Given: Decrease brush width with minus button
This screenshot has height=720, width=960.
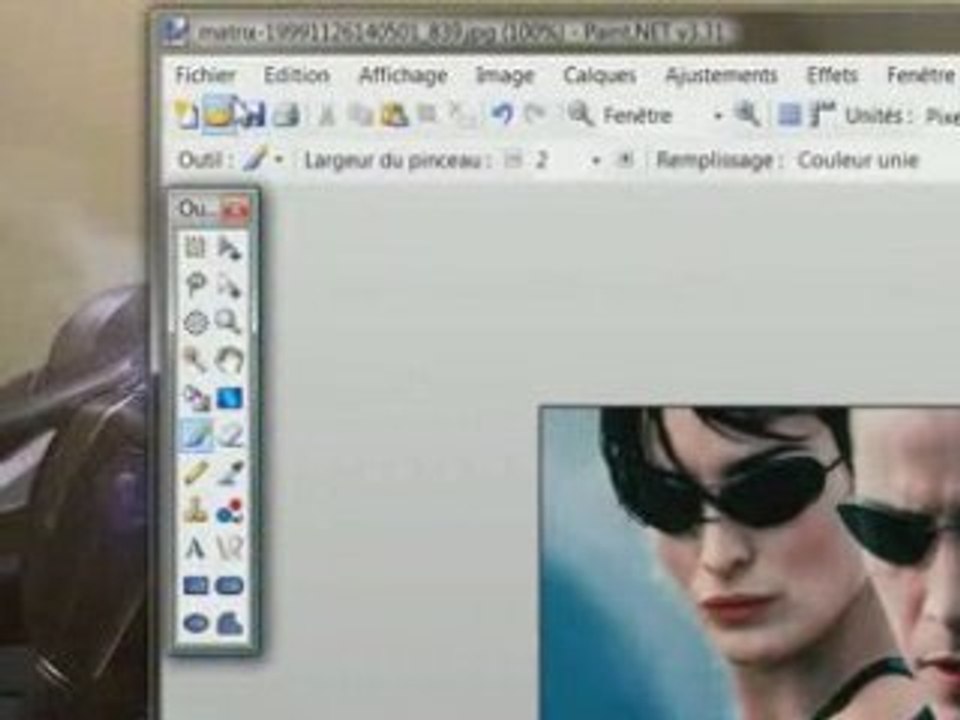Looking at the screenshot, I should [x=512, y=160].
